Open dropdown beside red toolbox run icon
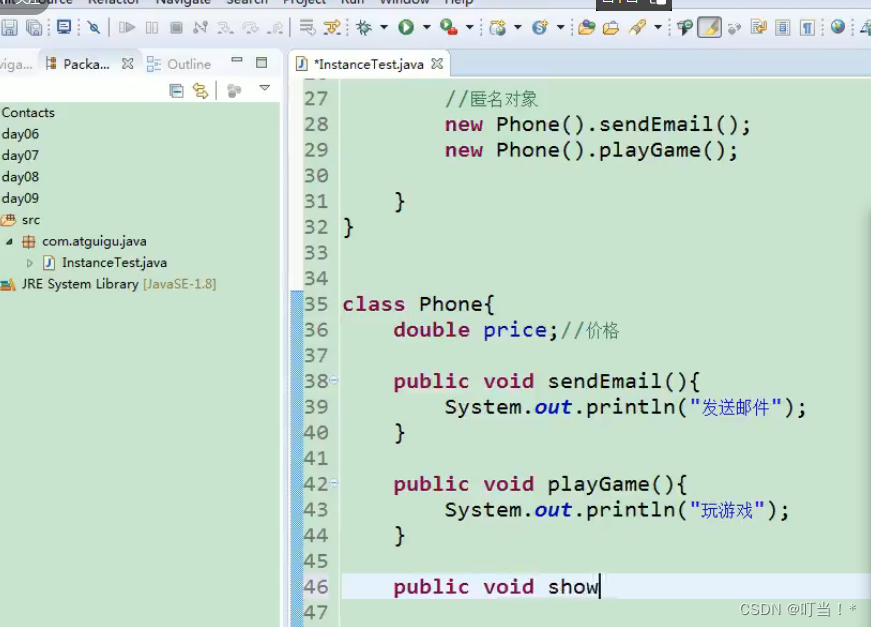Screen dimensions: 871x627 click(470, 27)
